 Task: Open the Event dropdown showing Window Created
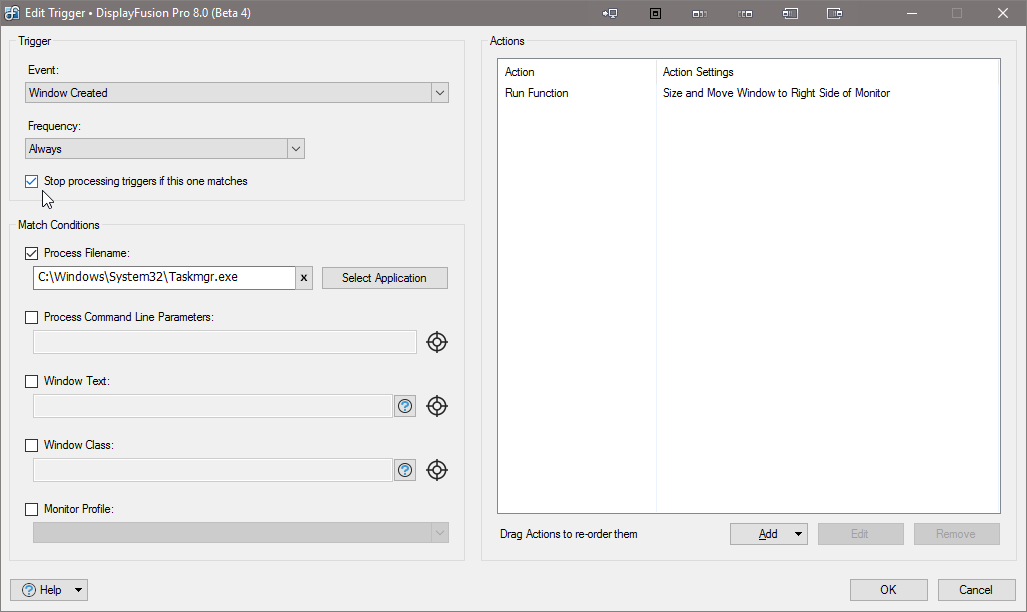[x=237, y=93]
